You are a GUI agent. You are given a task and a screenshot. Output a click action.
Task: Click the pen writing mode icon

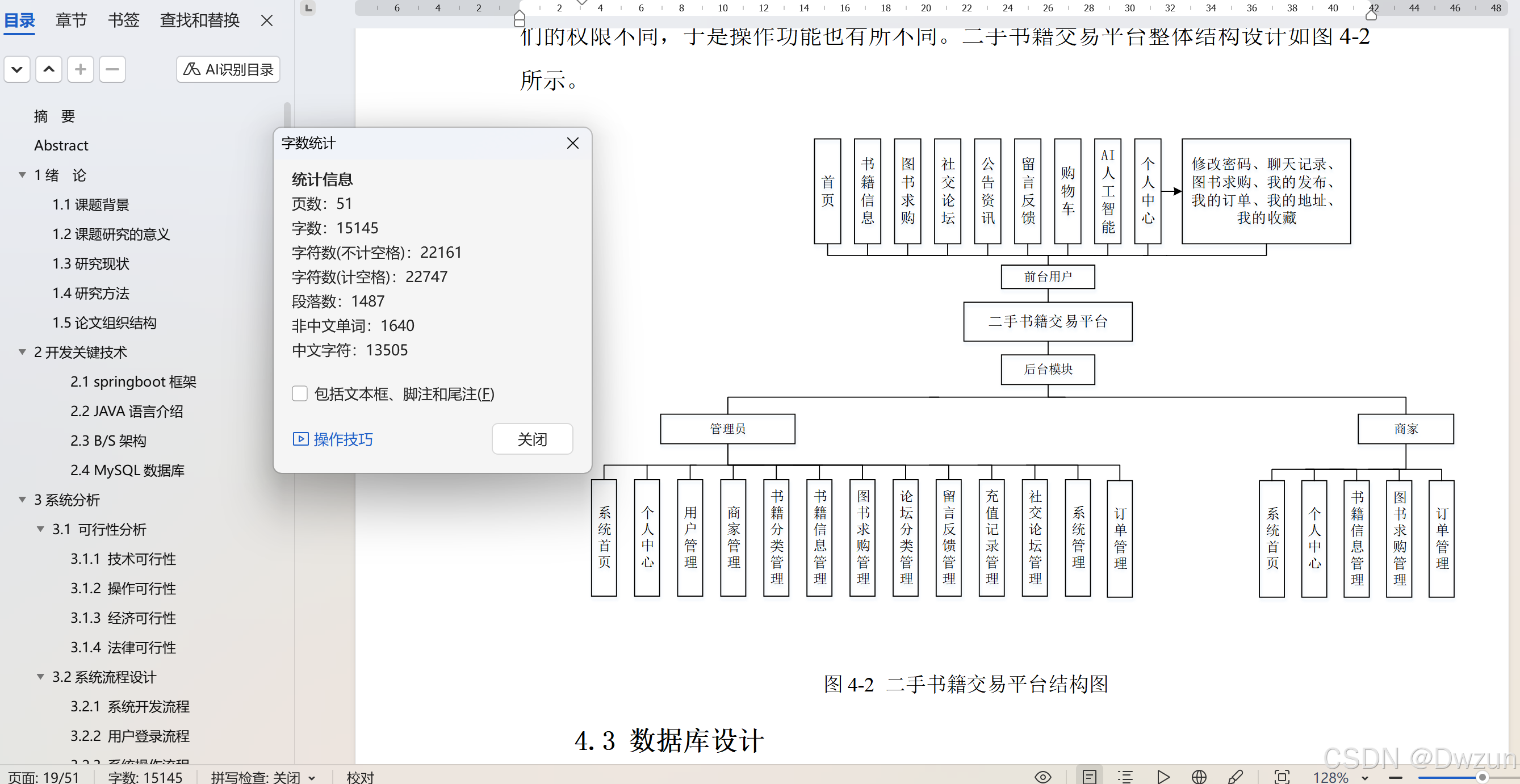(1235, 776)
